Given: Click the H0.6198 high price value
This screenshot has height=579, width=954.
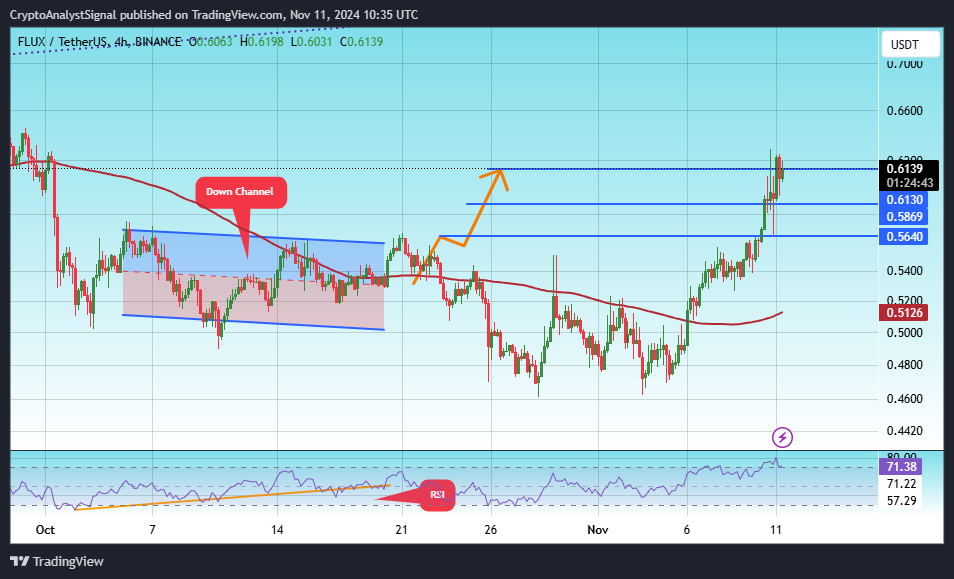Looking at the screenshot, I should tap(262, 42).
